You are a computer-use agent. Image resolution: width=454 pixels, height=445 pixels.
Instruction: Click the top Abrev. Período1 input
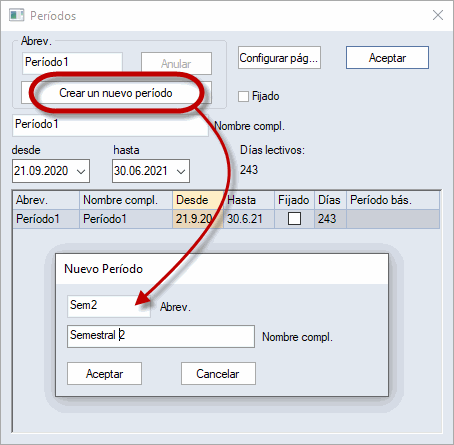tap(72, 63)
